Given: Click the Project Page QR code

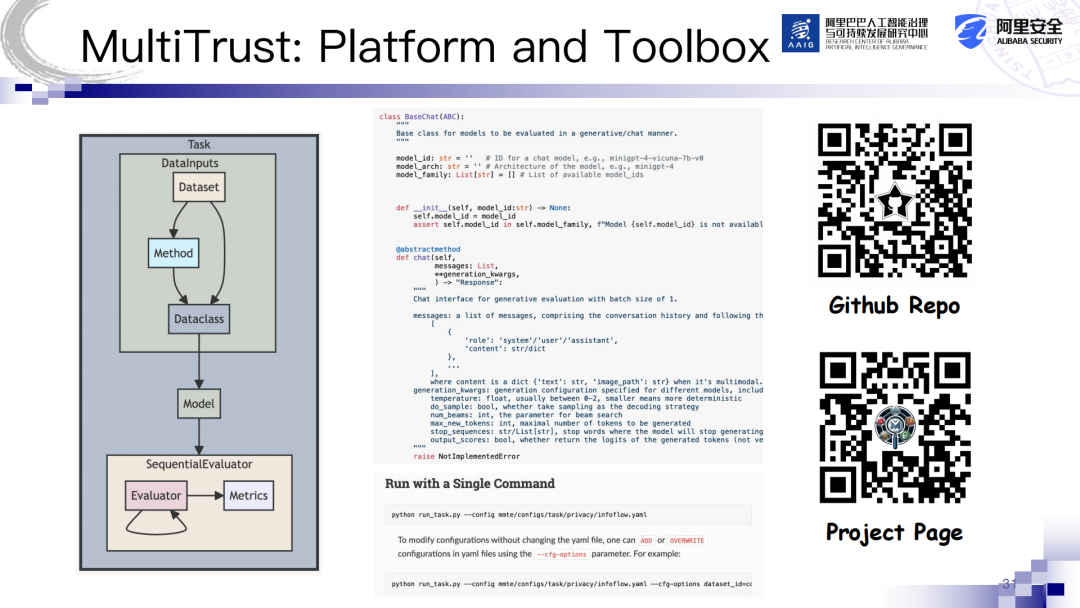Looking at the screenshot, I should 895,428.
